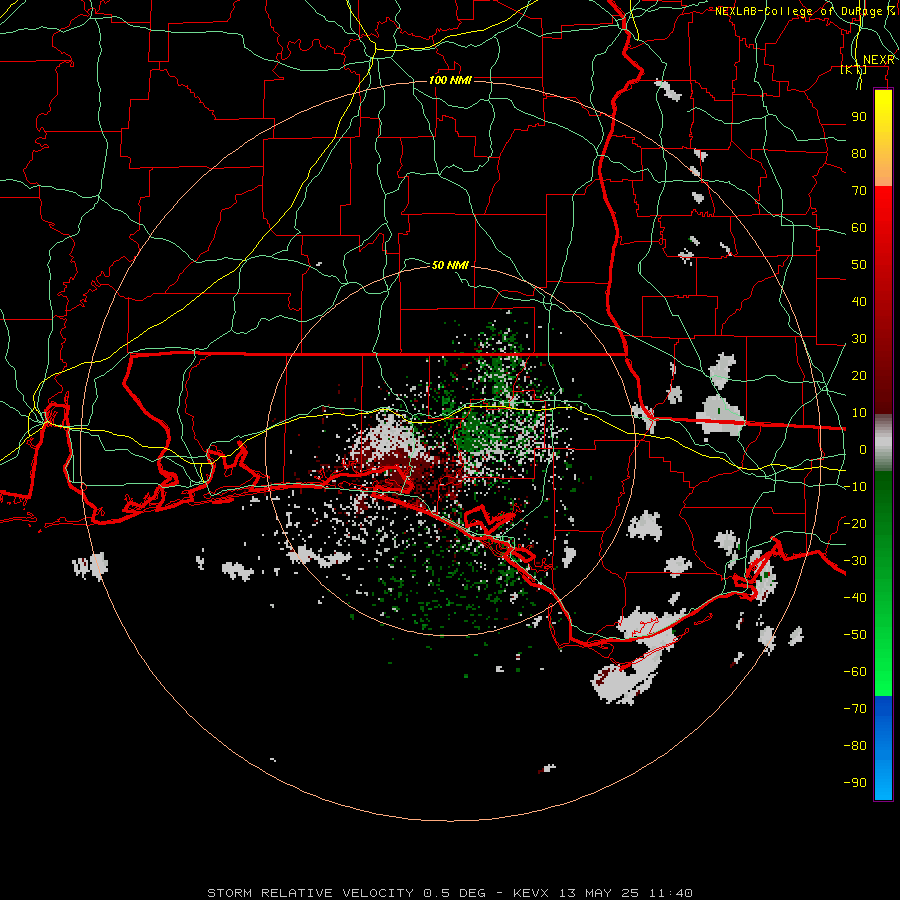Click the 30 value on velocity scale
900x900 pixels.
tap(859, 339)
